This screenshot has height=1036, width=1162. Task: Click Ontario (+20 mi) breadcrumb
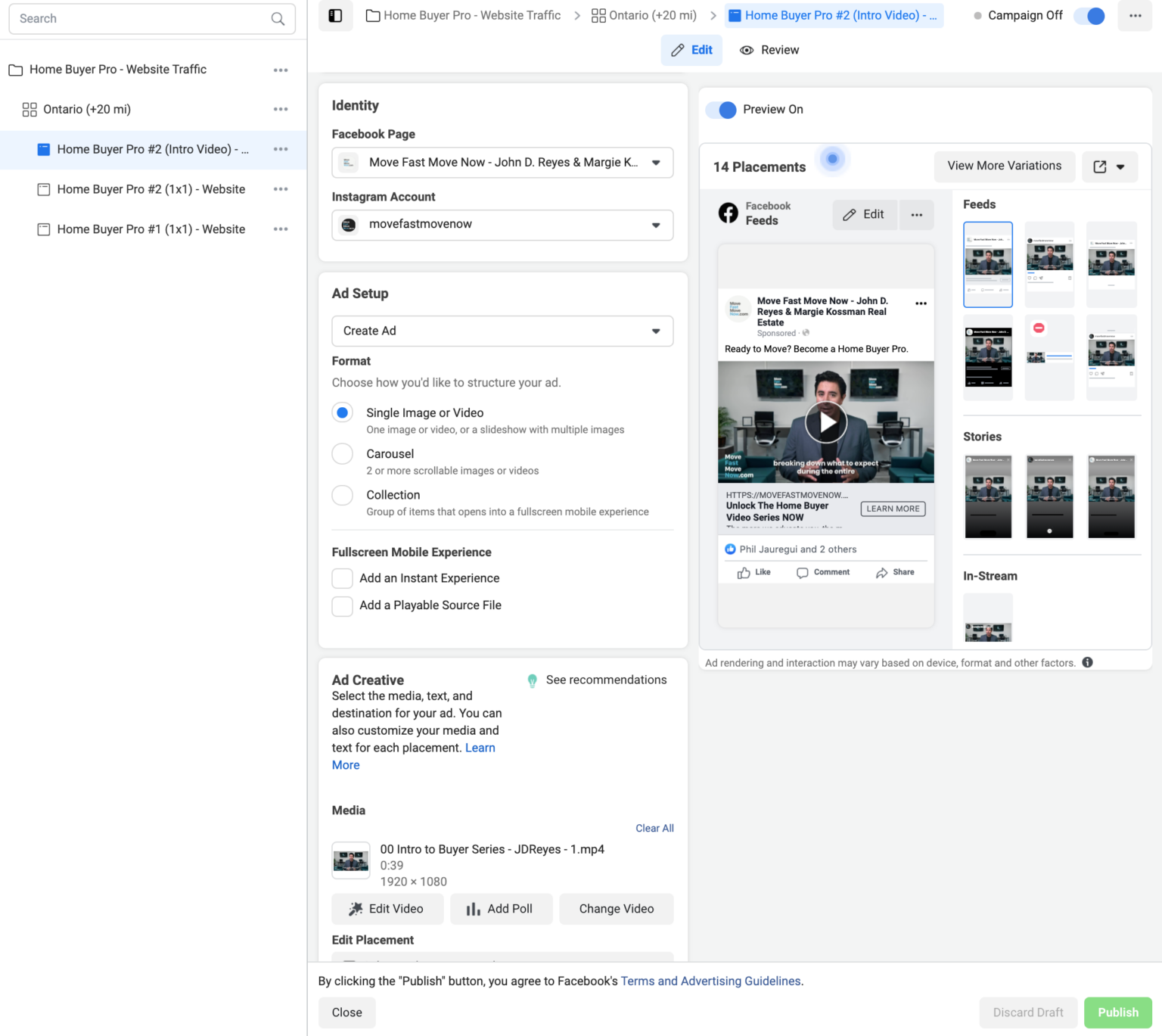click(653, 15)
